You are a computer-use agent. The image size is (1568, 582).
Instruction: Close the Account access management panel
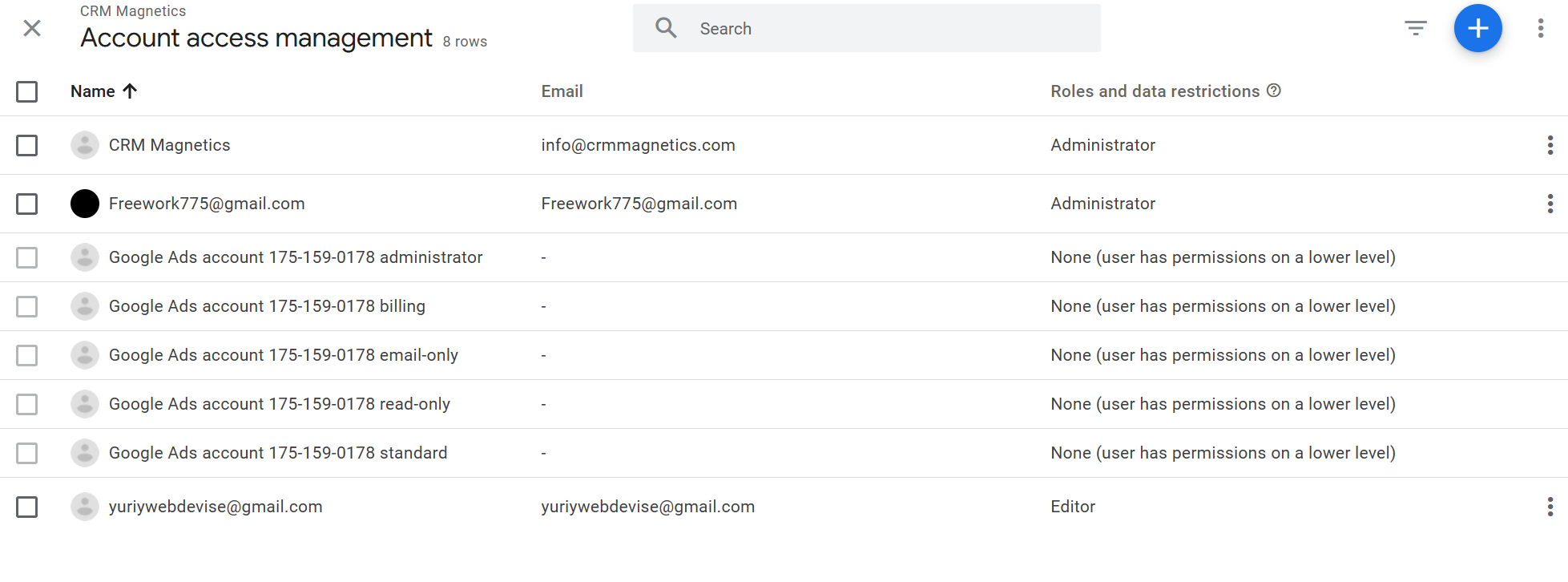pos(32,29)
